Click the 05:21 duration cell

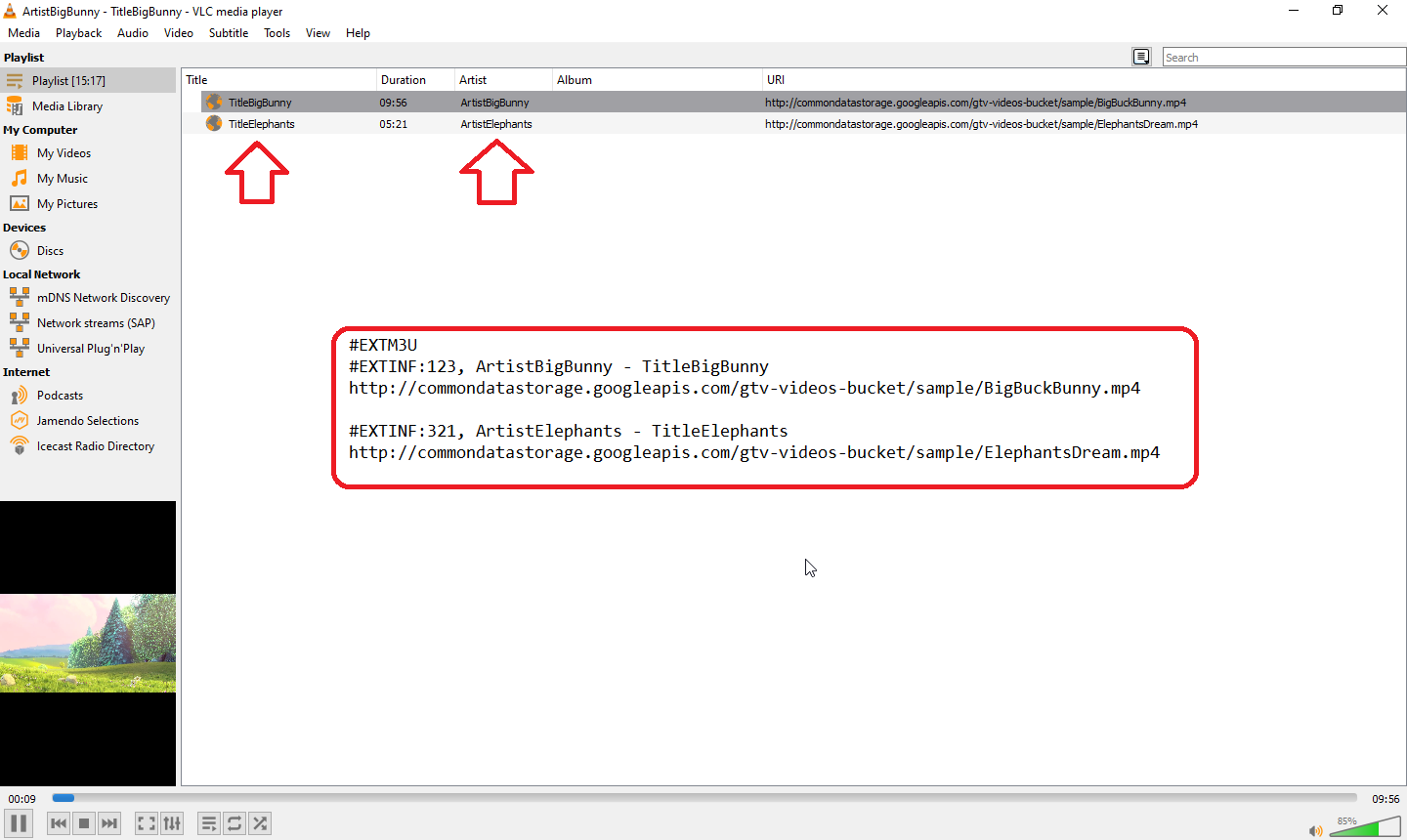point(394,124)
